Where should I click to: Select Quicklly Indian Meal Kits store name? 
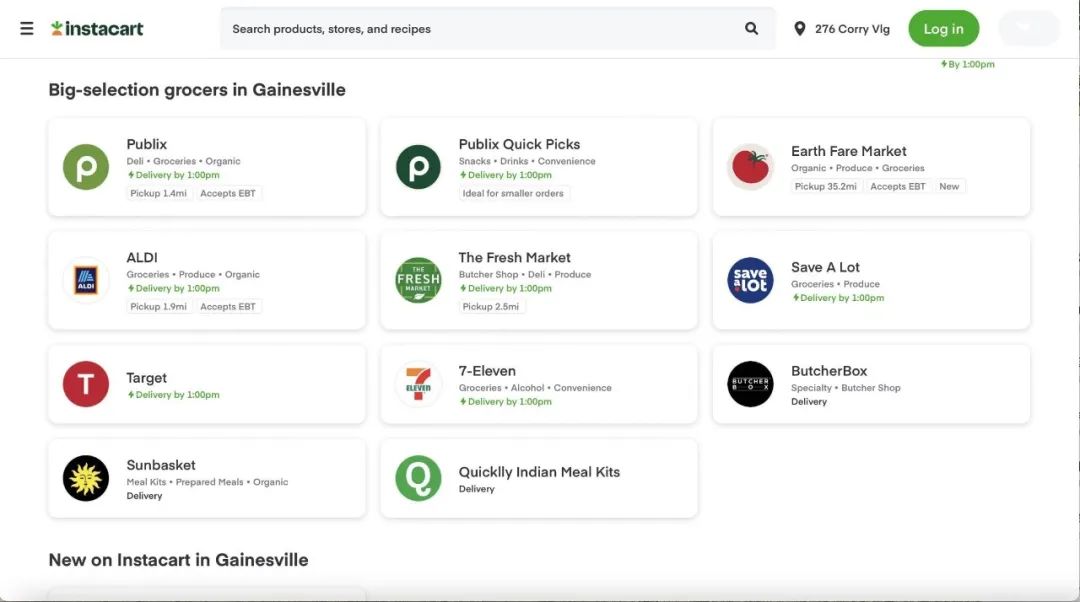pyautogui.click(x=539, y=472)
